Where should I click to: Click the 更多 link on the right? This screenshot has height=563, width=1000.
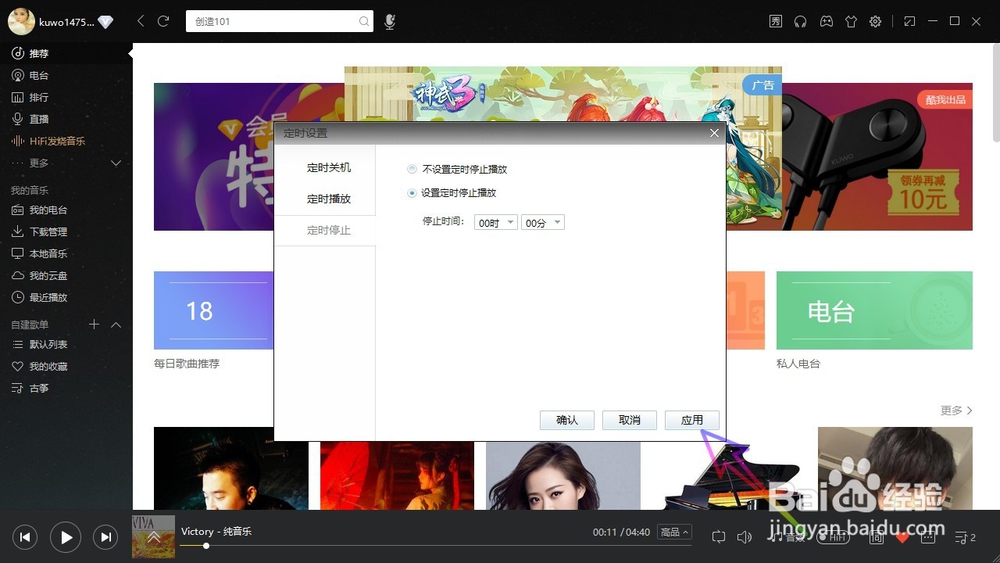pos(956,411)
